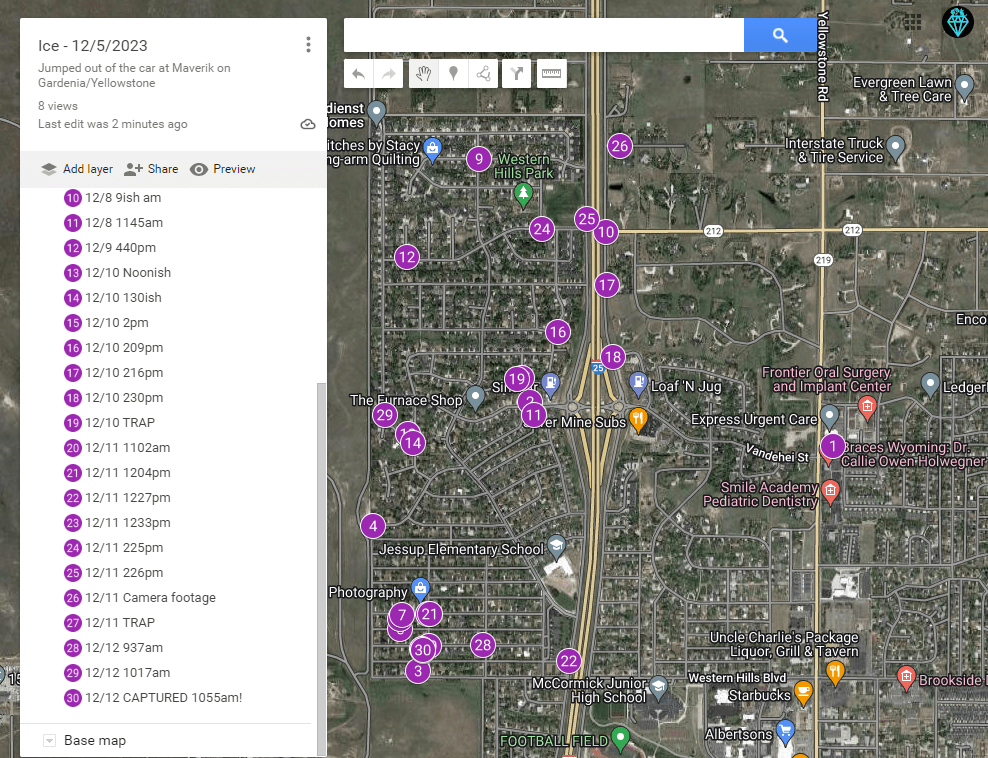
Task: Click Add layer button
Action: (77, 169)
